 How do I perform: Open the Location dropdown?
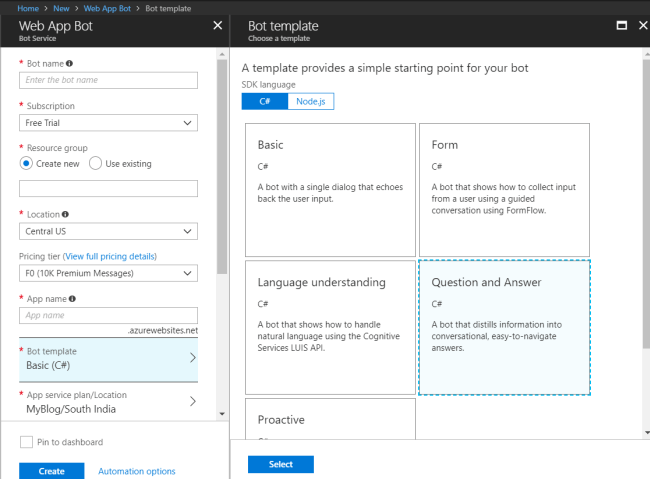tap(108, 232)
